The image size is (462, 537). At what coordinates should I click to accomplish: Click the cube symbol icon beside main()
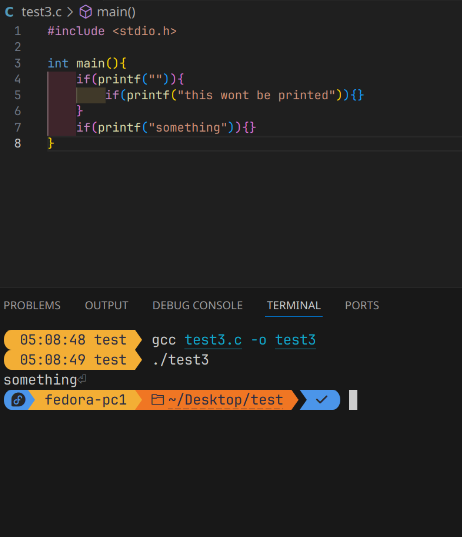(86, 12)
